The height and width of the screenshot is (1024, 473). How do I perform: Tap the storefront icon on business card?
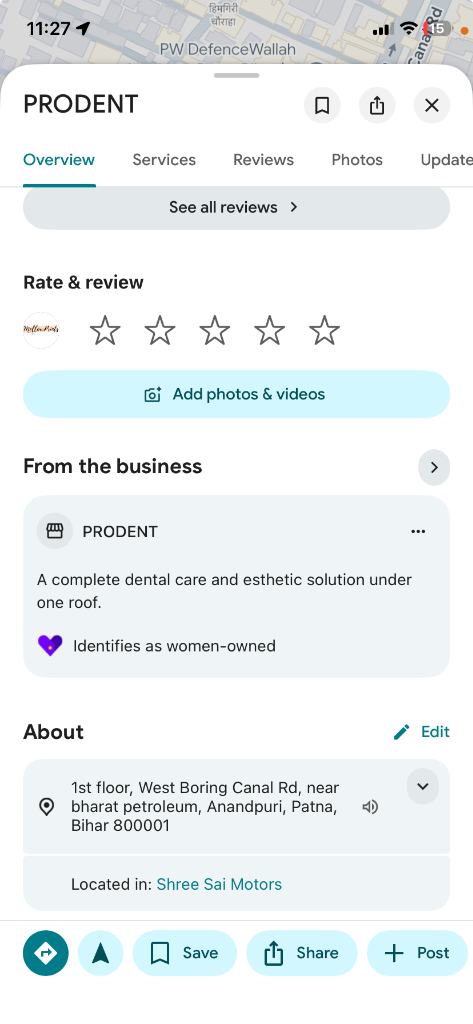55,531
